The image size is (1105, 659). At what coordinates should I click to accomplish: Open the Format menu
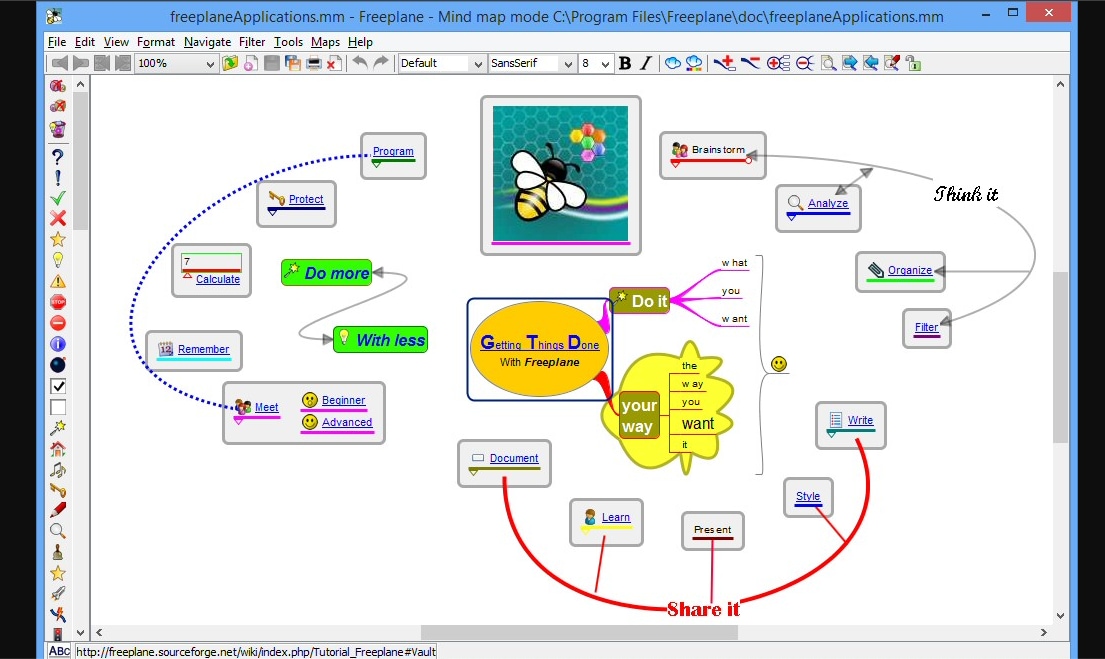pos(156,42)
